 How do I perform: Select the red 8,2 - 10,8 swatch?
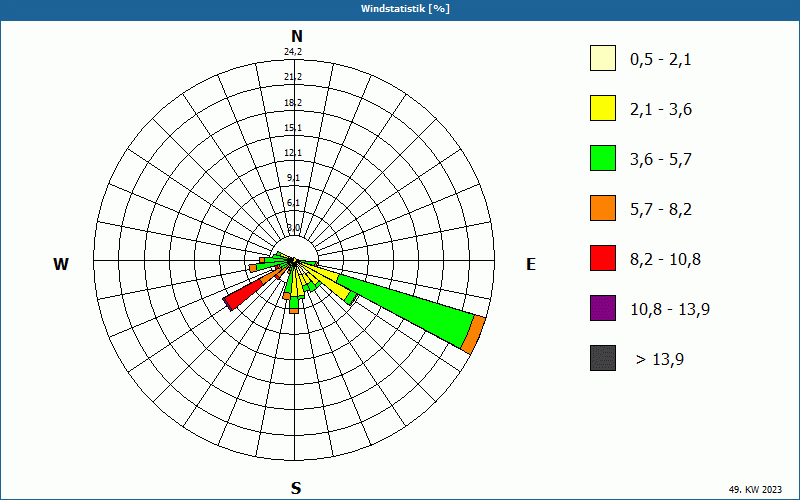[x=603, y=258]
